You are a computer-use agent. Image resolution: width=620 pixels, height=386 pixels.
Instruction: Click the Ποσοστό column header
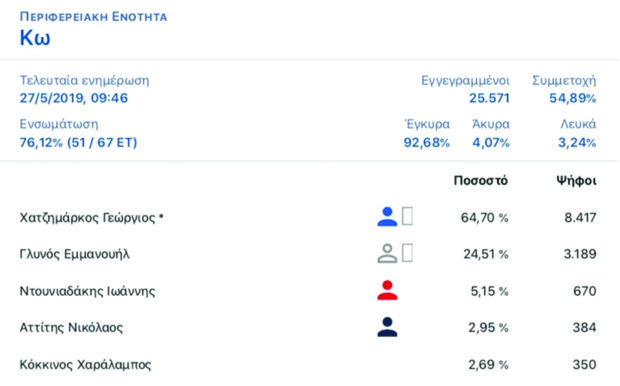(481, 181)
